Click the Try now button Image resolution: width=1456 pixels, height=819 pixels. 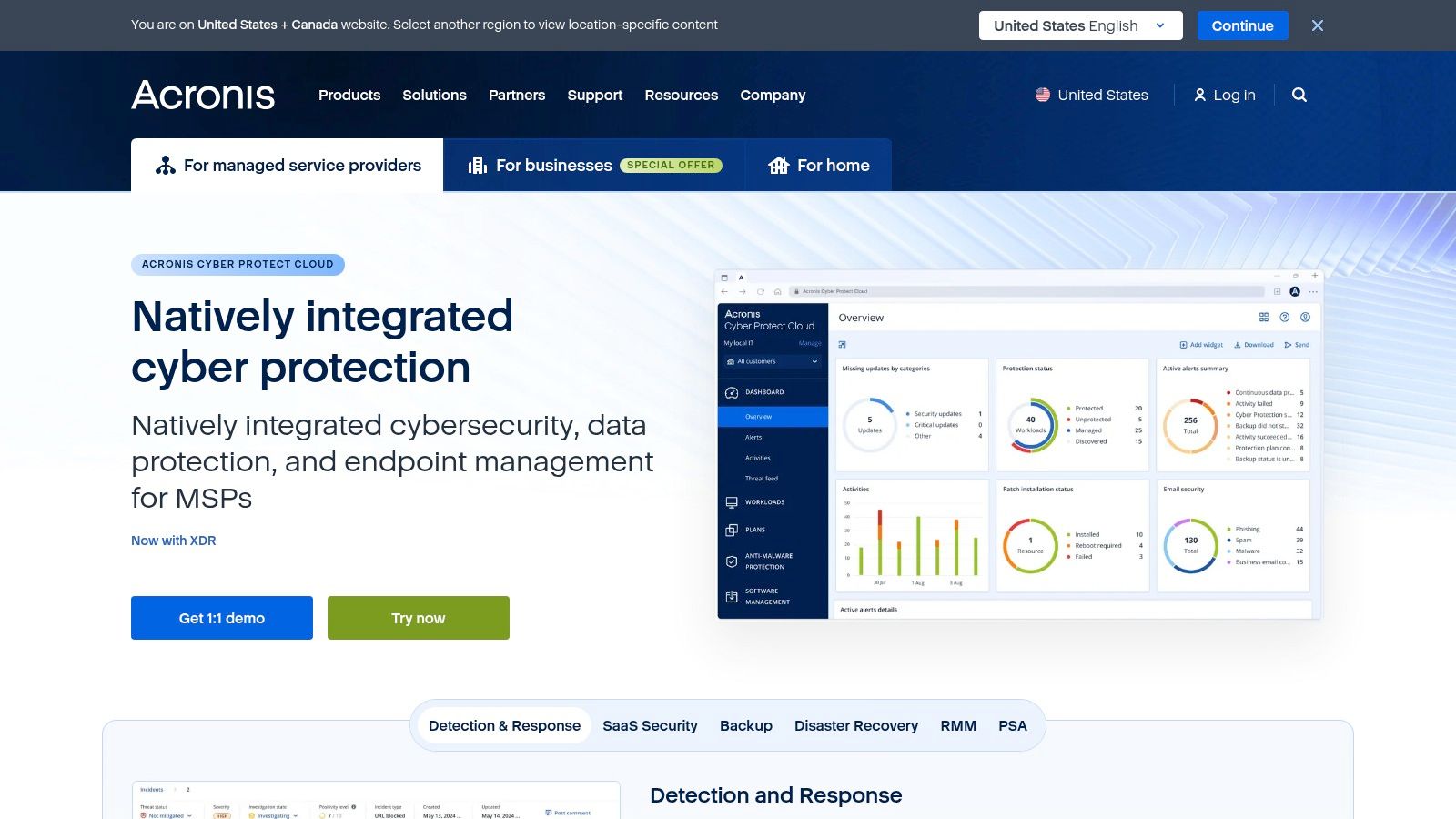click(419, 618)
